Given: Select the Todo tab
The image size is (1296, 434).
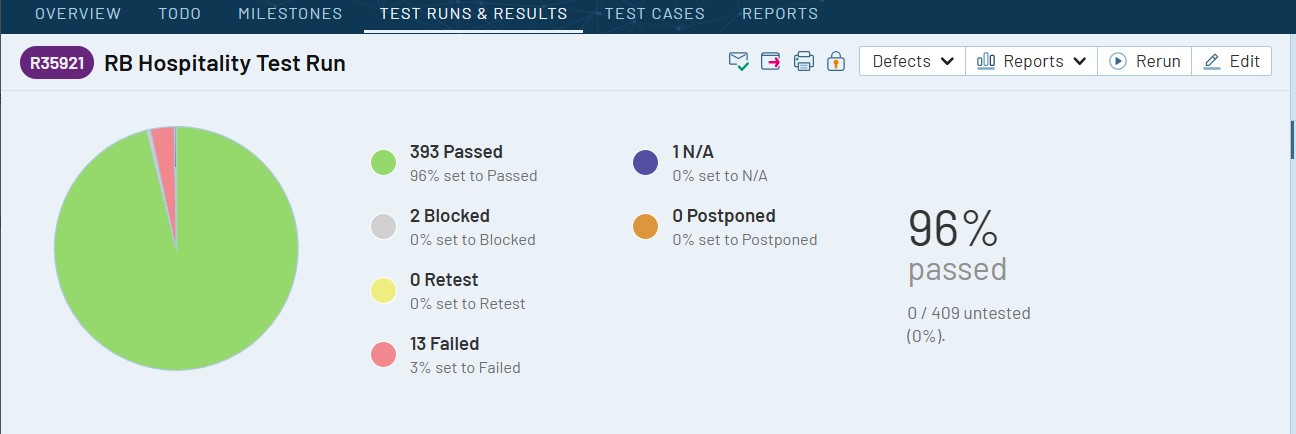Looking at the screenshot, I should tap(179, 14).
